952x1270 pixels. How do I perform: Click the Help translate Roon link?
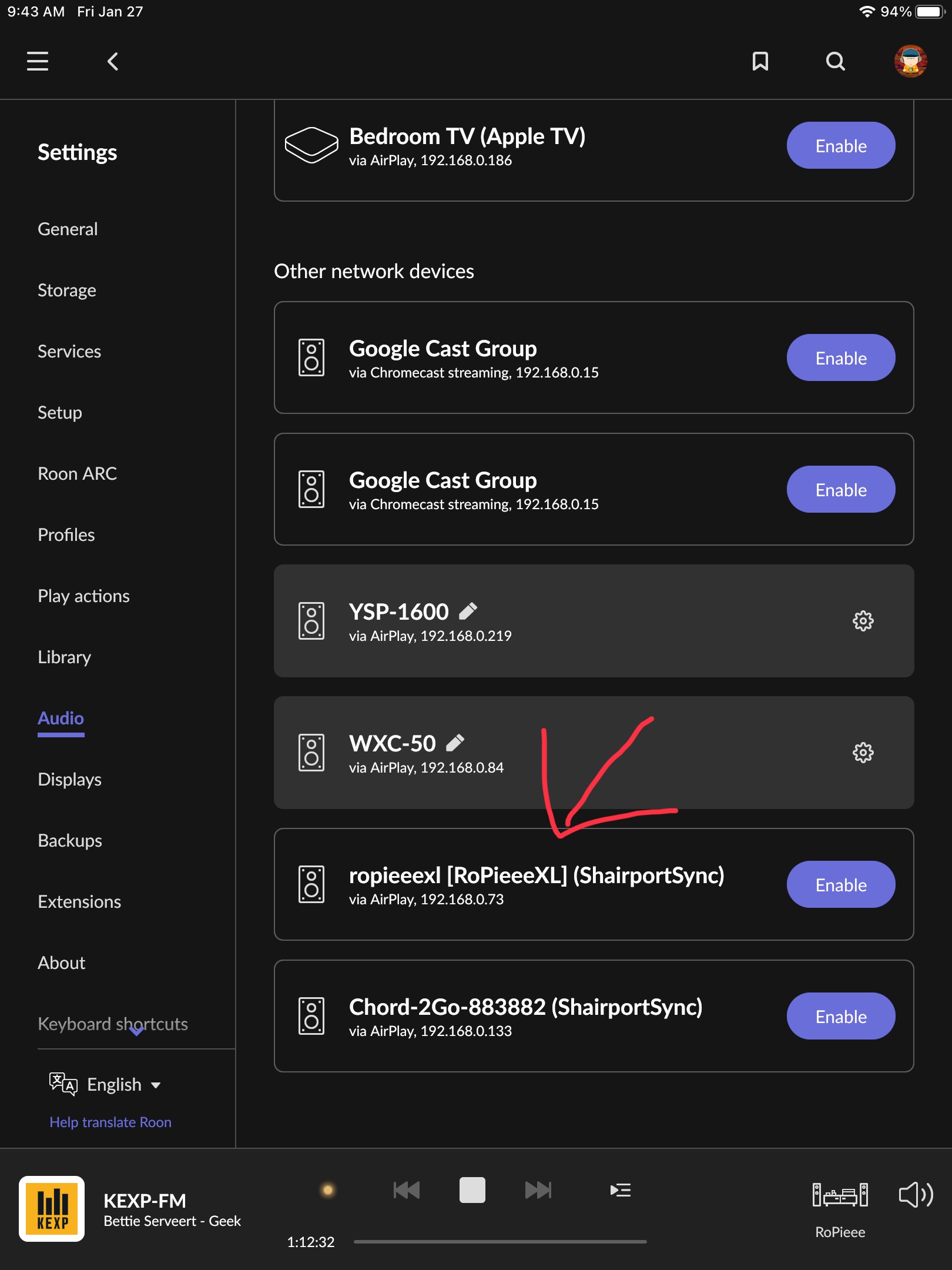point(110,1122)
